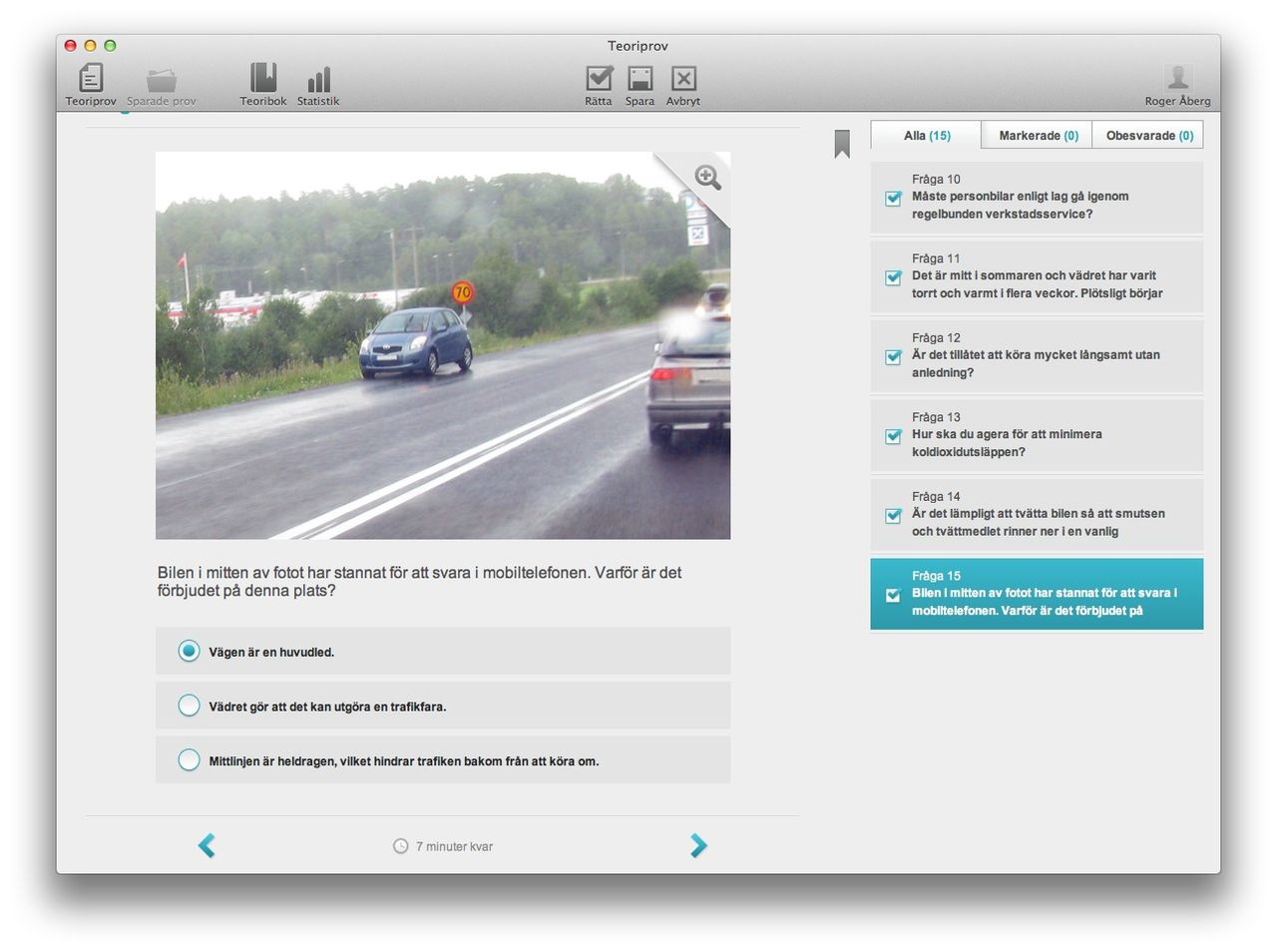Click the Avbryt cancel icon
This screenshot has width=1277, height=952.
(683, 79)
